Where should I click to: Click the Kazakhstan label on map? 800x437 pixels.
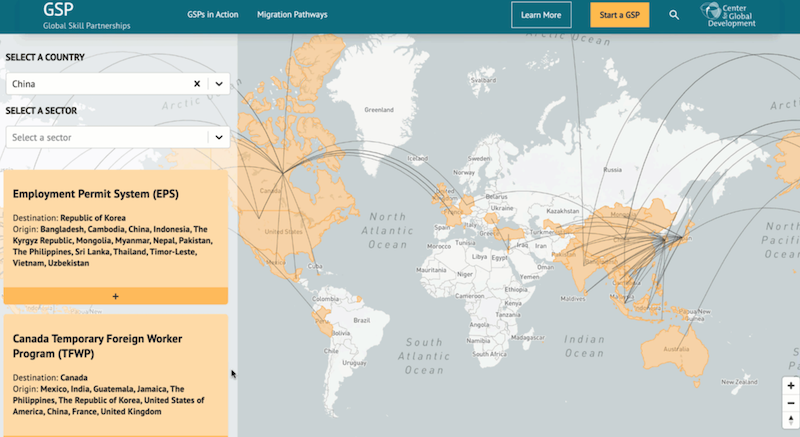point(563,211)
